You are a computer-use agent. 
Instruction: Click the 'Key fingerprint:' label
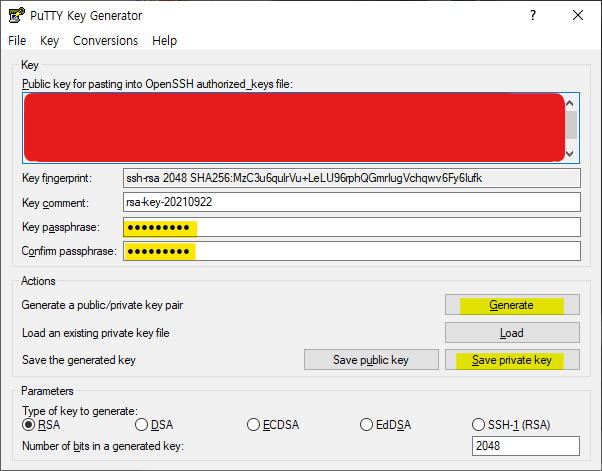[x=57, y=178]
